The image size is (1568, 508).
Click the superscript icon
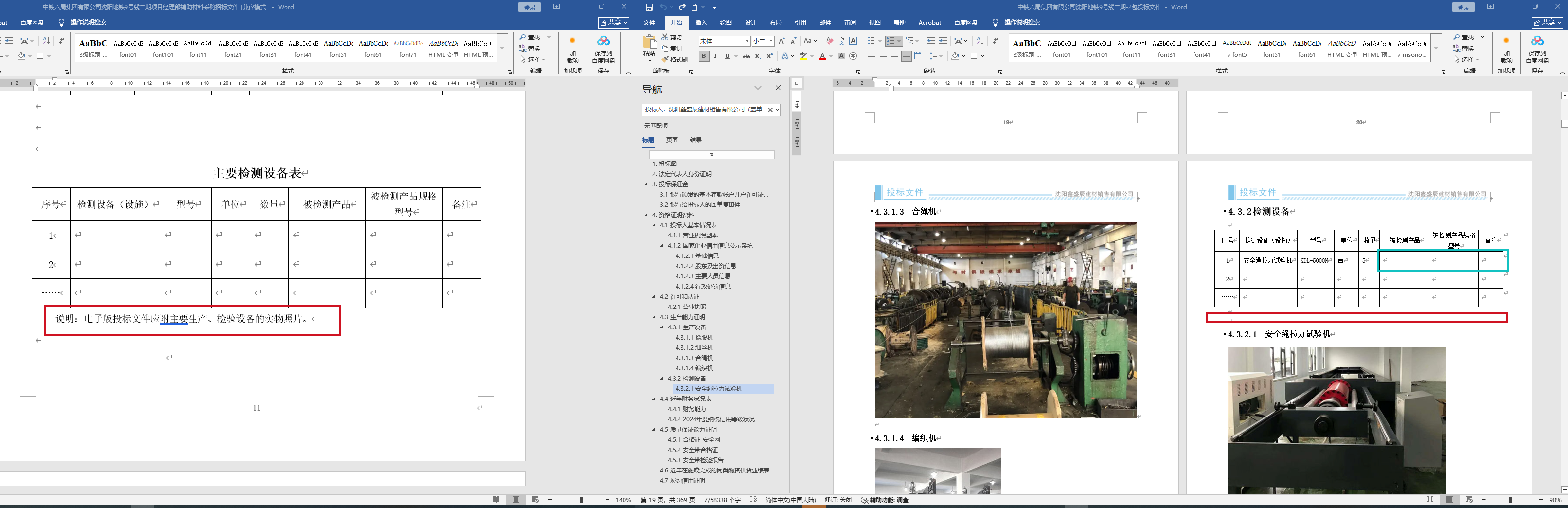click(769, 56)
